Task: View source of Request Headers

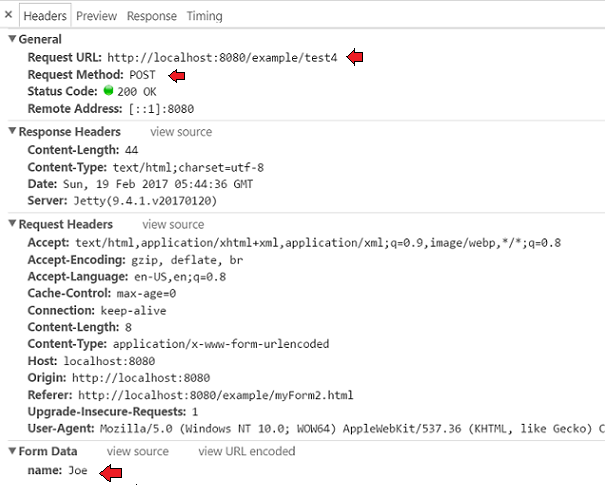Action: [x=173, y=225]
